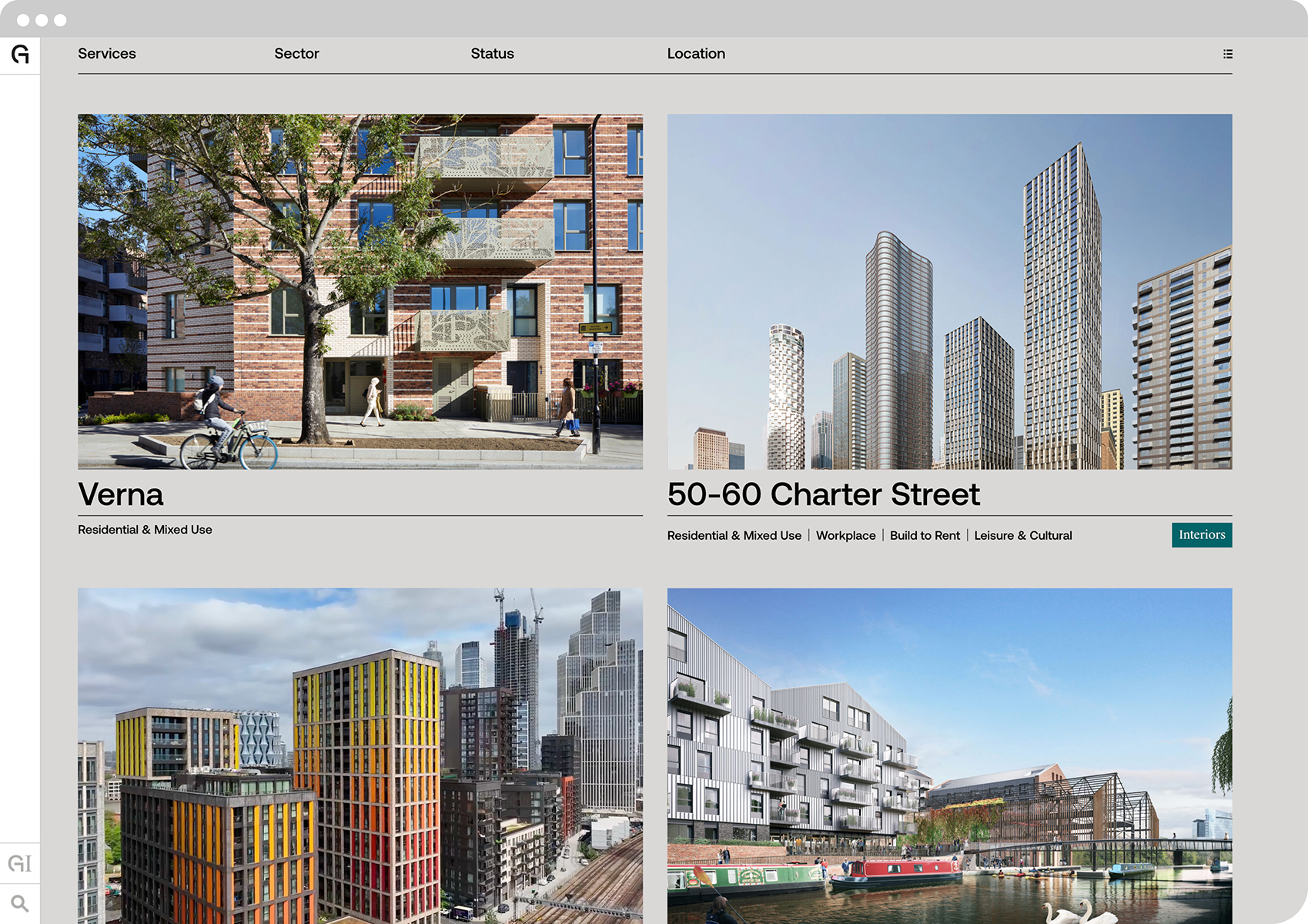The width and height of the screenshot is (1308, 924).
Task: Open the colorful yellow-orange towers photo
Action: pos(360,755)
